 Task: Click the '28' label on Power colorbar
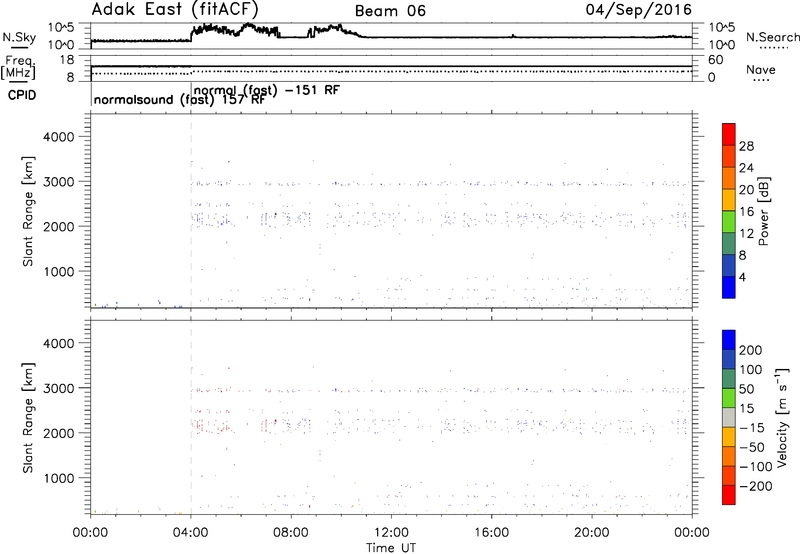[x=746, y=146]
